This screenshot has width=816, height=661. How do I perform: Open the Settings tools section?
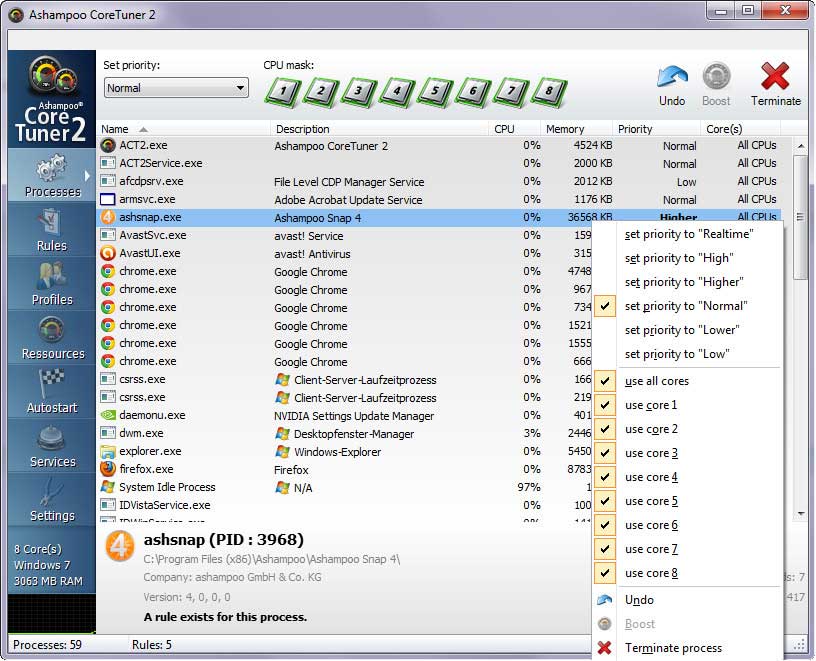[x=51, y=500]
